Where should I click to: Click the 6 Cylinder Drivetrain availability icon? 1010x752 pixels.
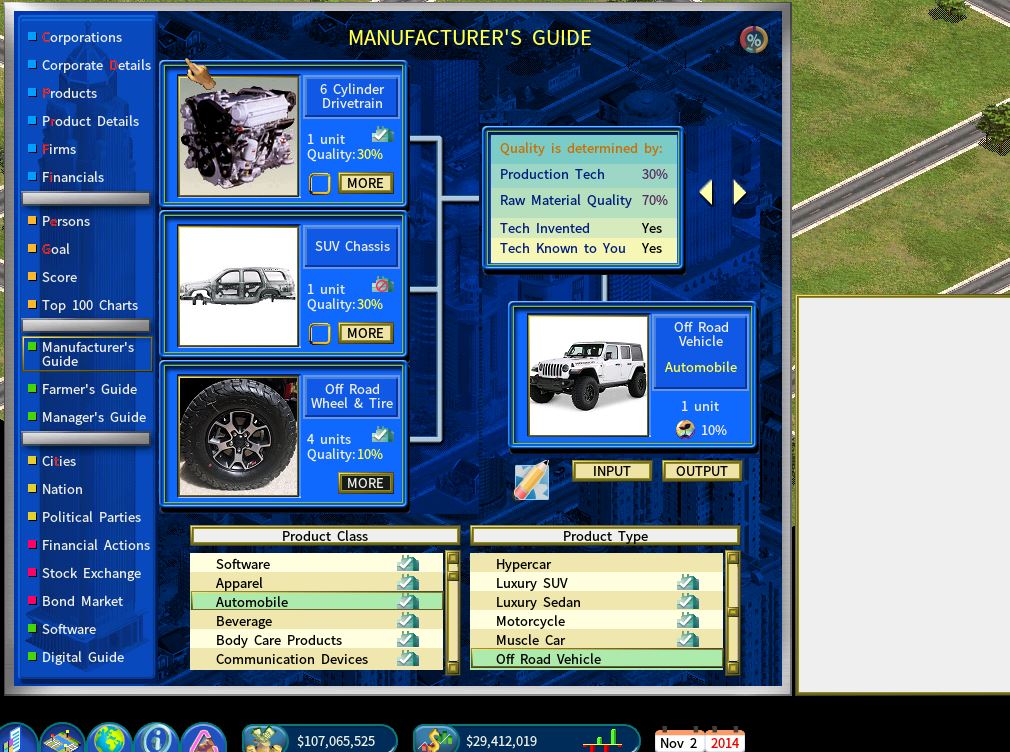[x=383, y=135]
